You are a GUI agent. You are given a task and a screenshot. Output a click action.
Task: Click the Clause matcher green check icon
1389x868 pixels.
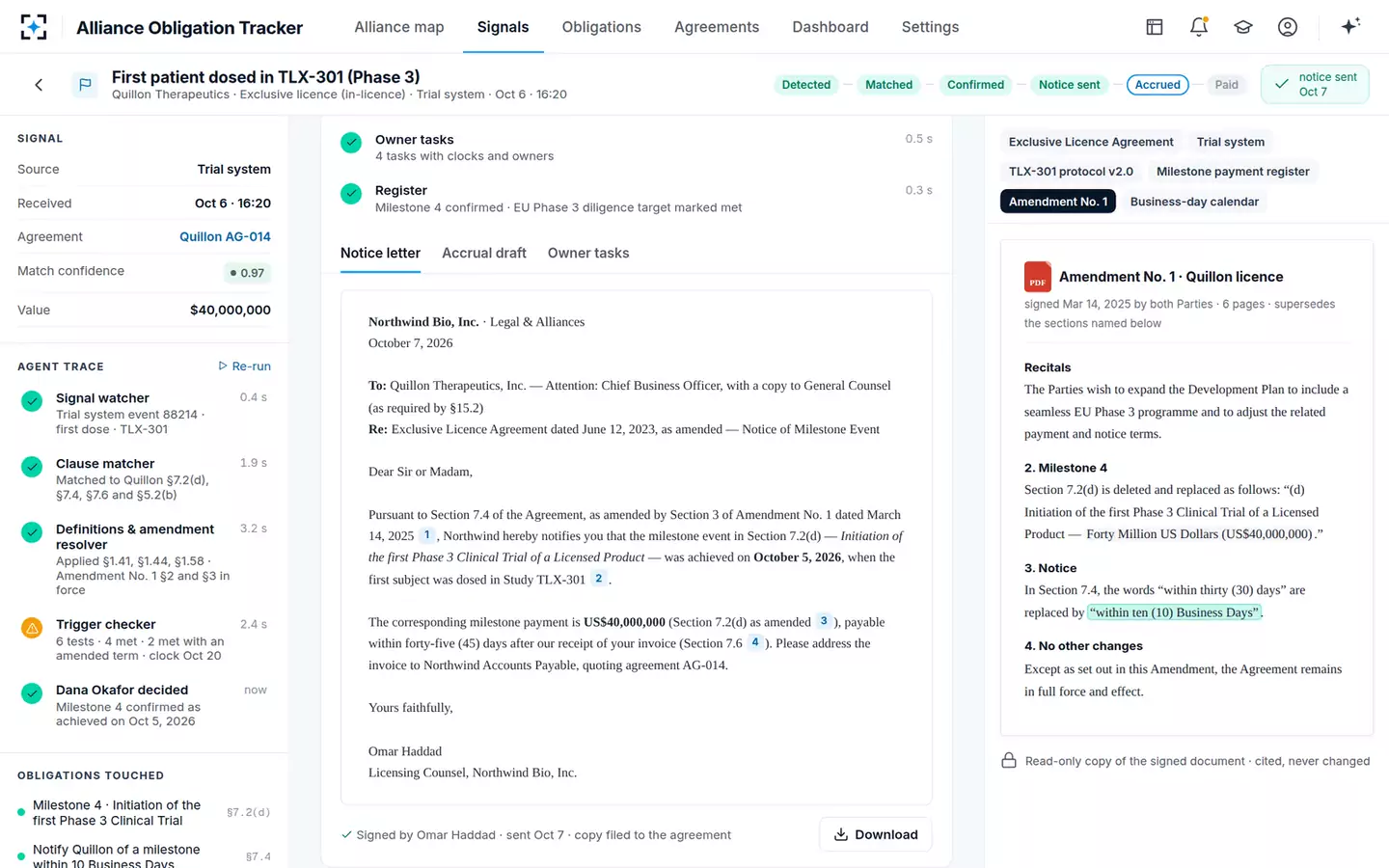click(32, 466)
